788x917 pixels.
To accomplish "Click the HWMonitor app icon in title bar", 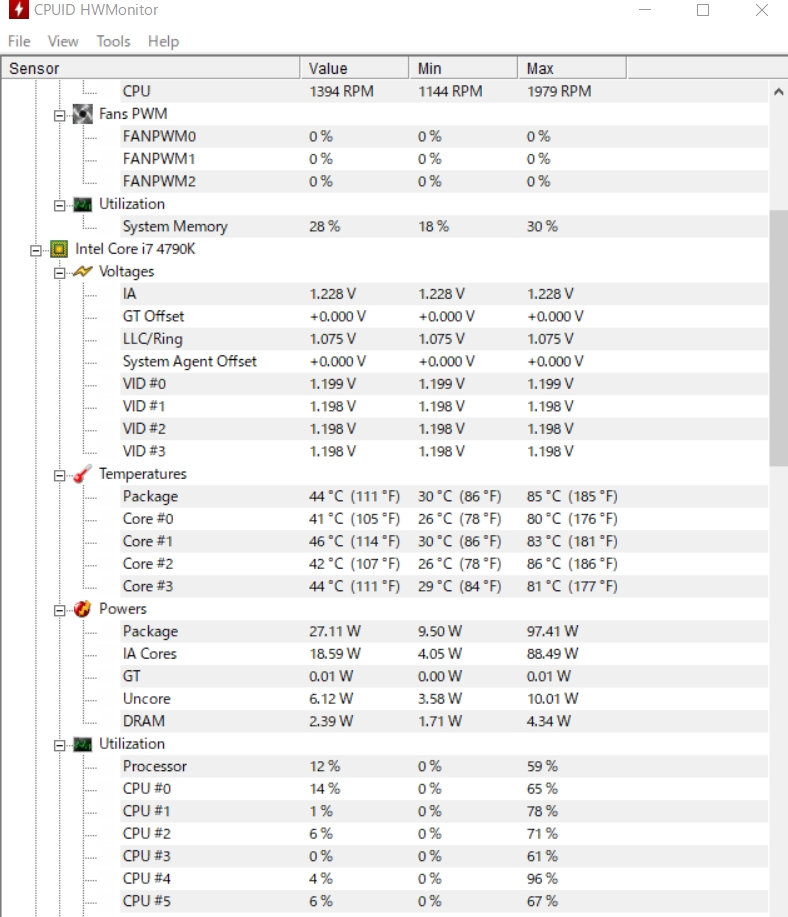I will (x=16, y=11).
